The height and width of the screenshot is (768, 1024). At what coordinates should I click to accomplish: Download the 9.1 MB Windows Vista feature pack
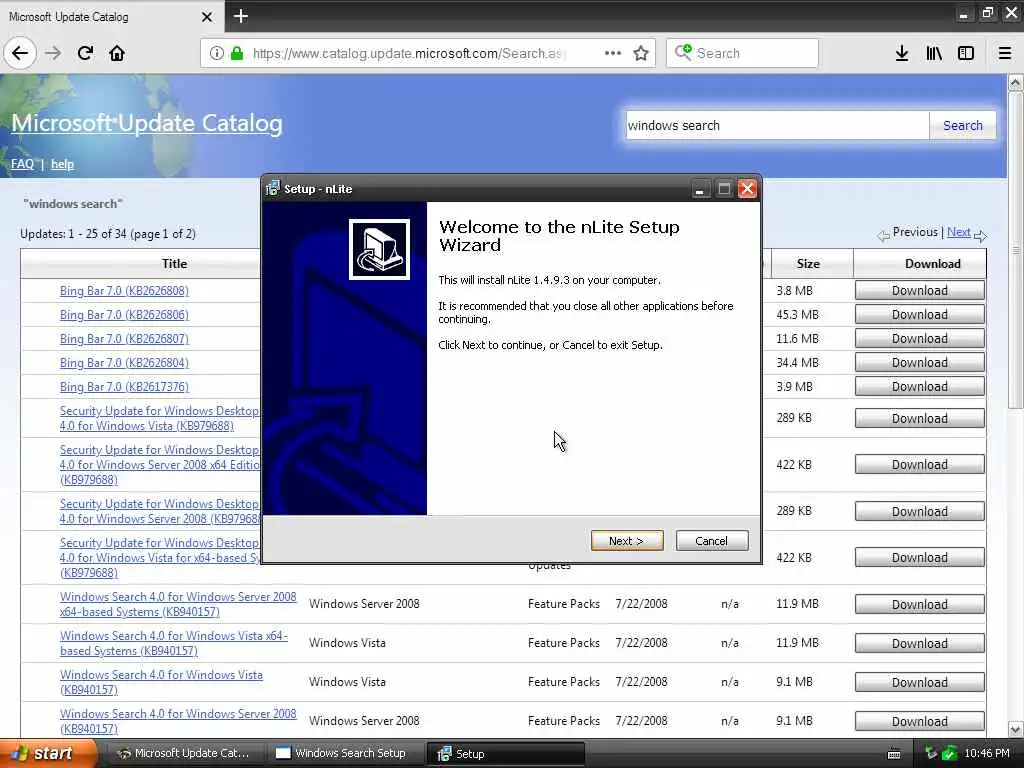(x=920, y=682)
